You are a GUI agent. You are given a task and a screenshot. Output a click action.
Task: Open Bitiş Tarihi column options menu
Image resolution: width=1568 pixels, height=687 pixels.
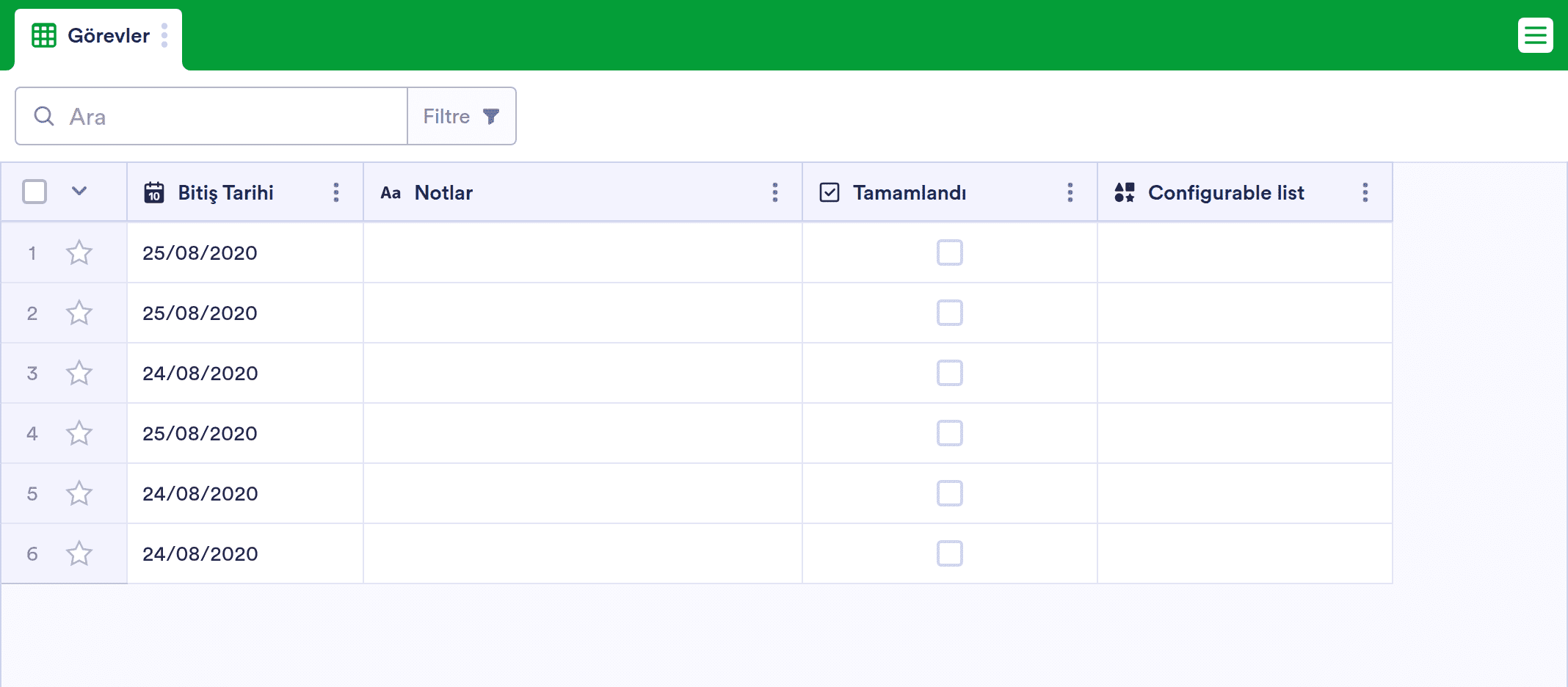tap(336, 192)
